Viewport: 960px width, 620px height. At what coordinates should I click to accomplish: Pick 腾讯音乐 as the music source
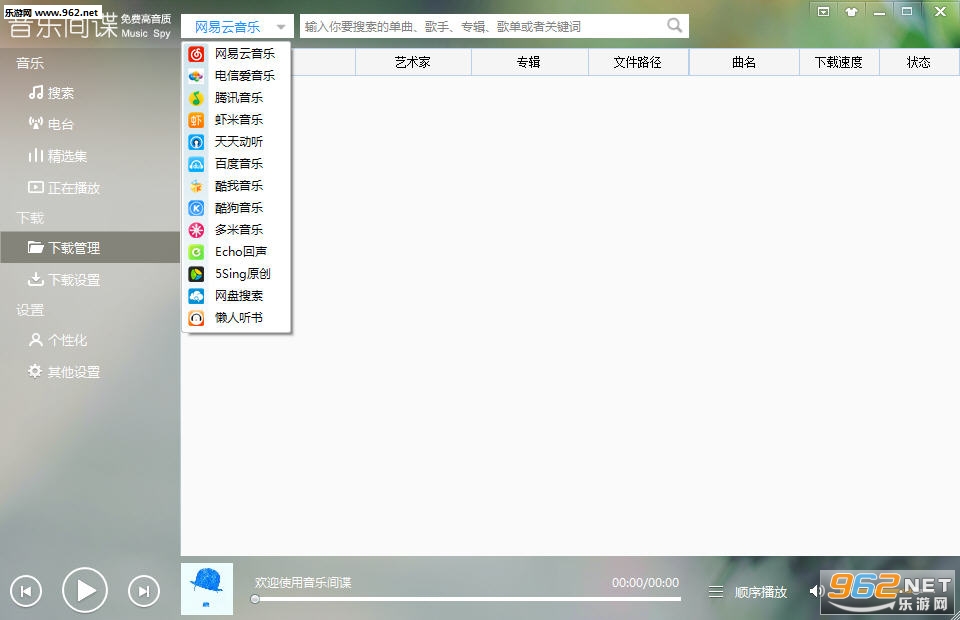pos(236,98)
